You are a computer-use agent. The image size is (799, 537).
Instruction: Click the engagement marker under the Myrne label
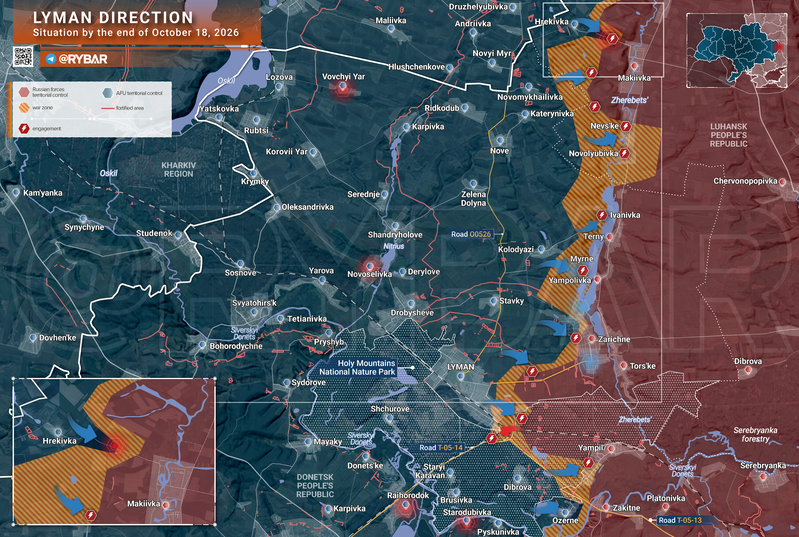point(583,271)
